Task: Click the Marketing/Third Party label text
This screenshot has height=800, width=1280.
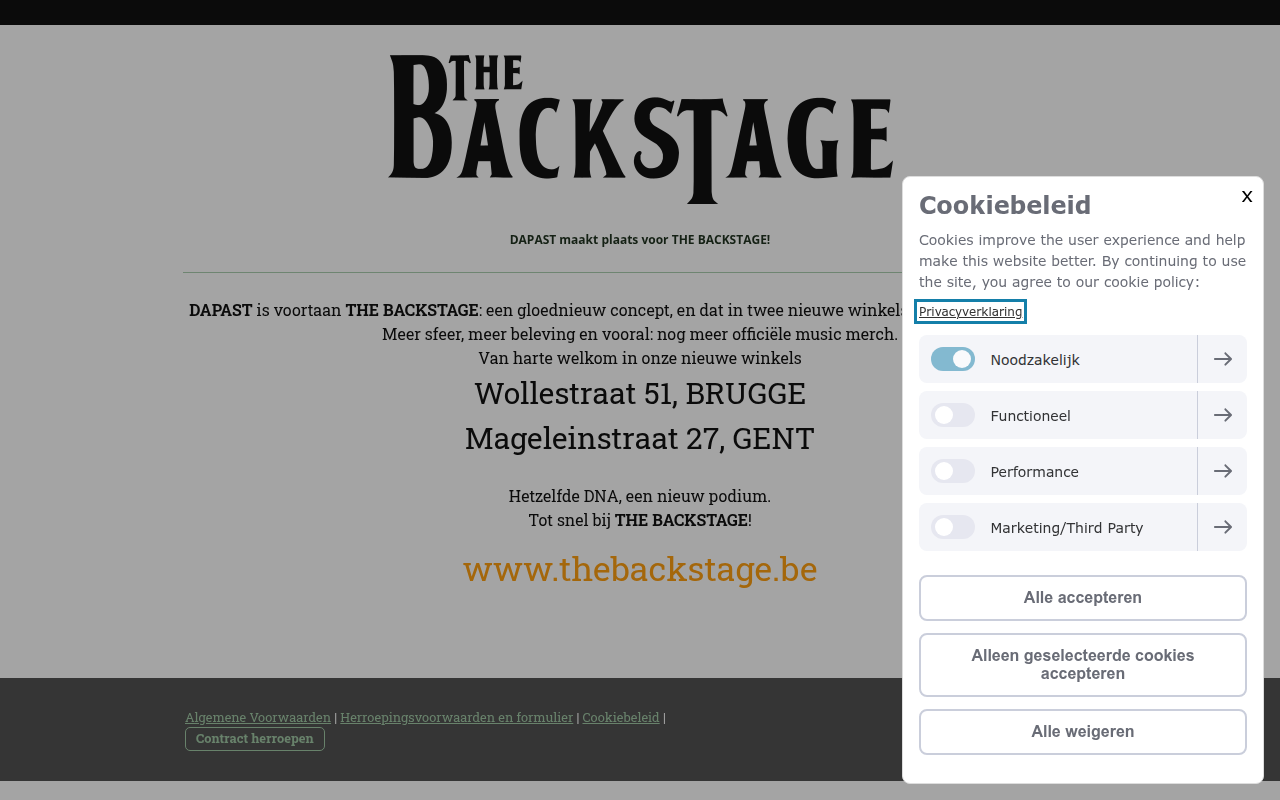Action: click(1066, 528)
